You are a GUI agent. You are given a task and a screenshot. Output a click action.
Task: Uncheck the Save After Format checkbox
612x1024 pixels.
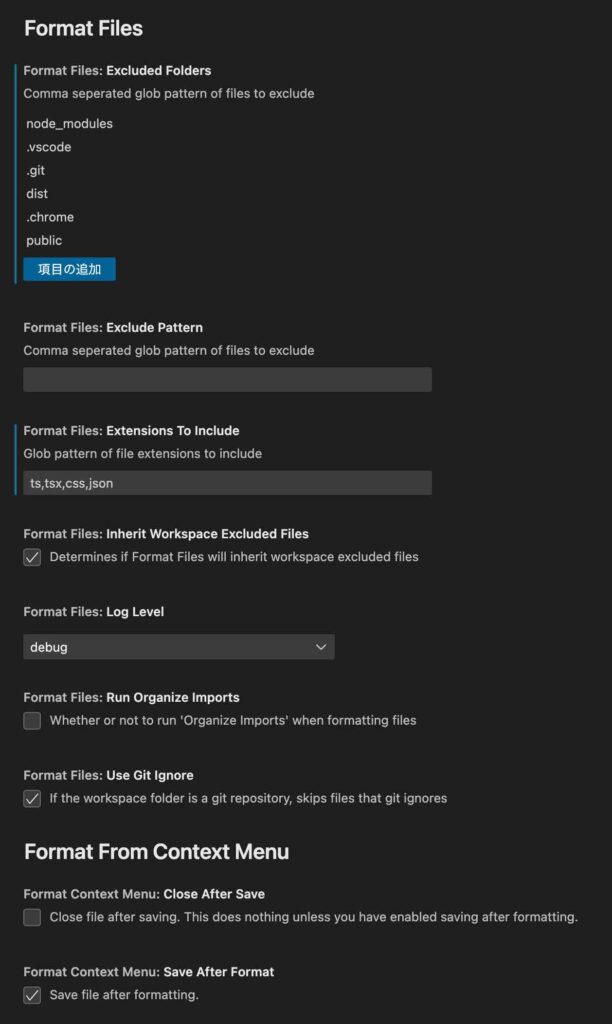click(x=32, y=995)
